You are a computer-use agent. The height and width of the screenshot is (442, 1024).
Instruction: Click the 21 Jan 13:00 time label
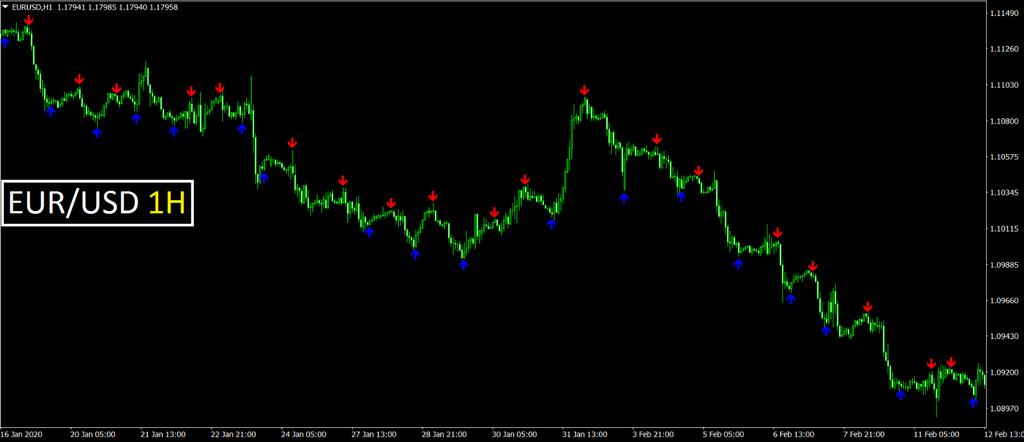tap(163, 434)
